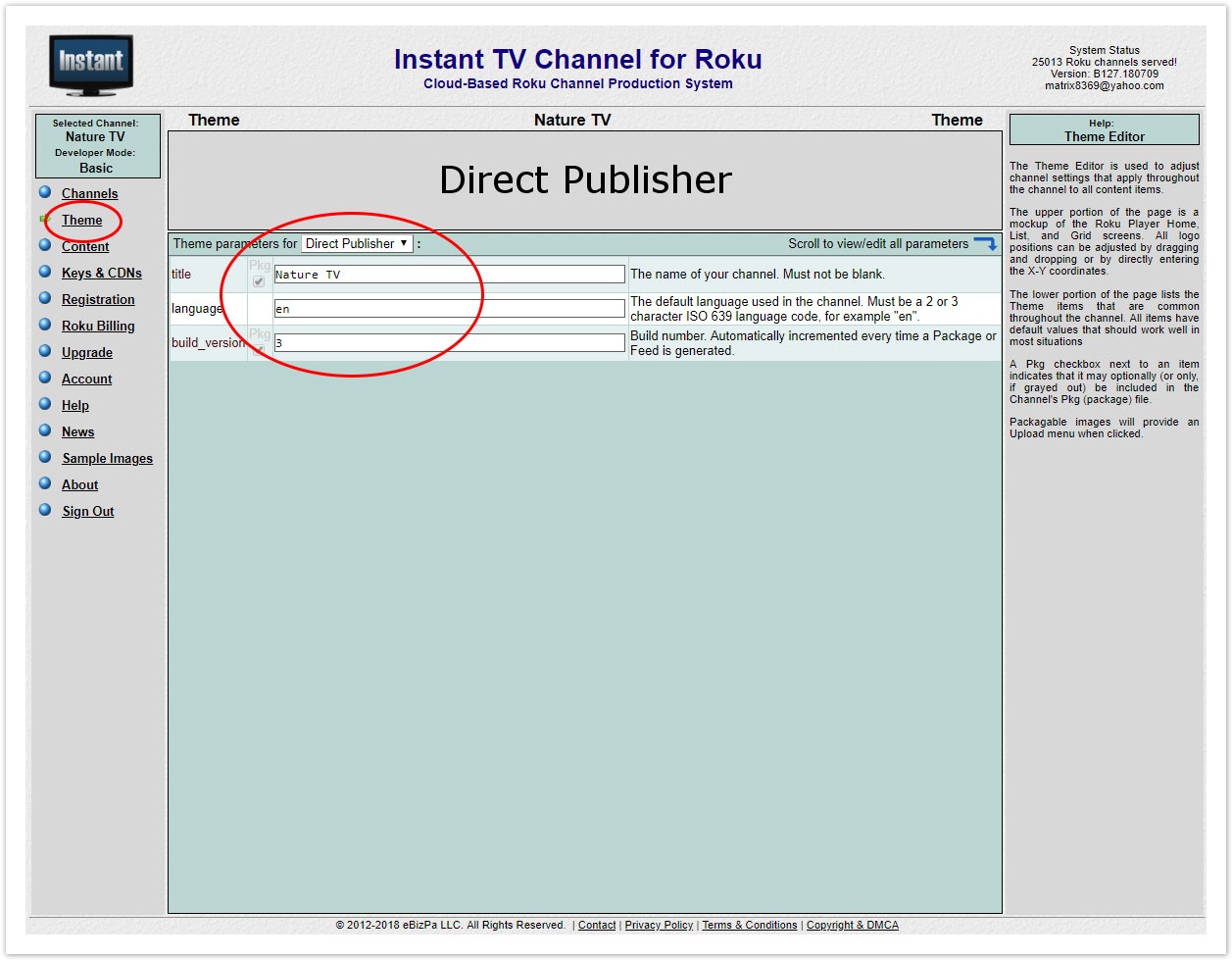The image size is (1232, 960).
Task: Click the Nature TV heading above the mockup
Action: [x=572, y=120]
